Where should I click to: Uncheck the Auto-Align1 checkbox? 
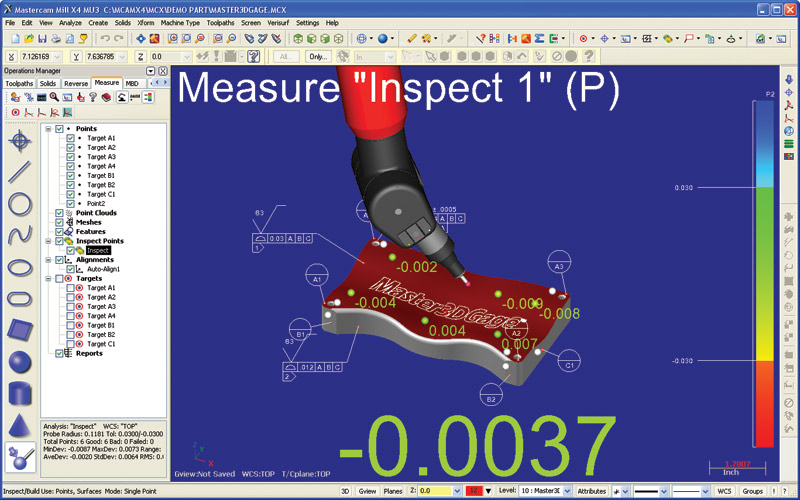[x=70, y=269]
